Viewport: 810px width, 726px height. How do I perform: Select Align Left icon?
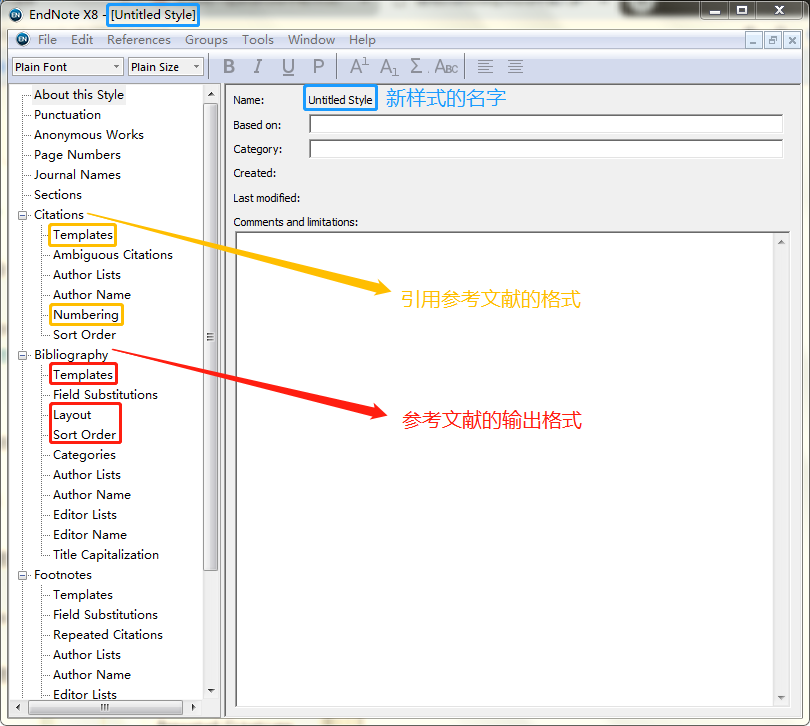click(485, 67)
